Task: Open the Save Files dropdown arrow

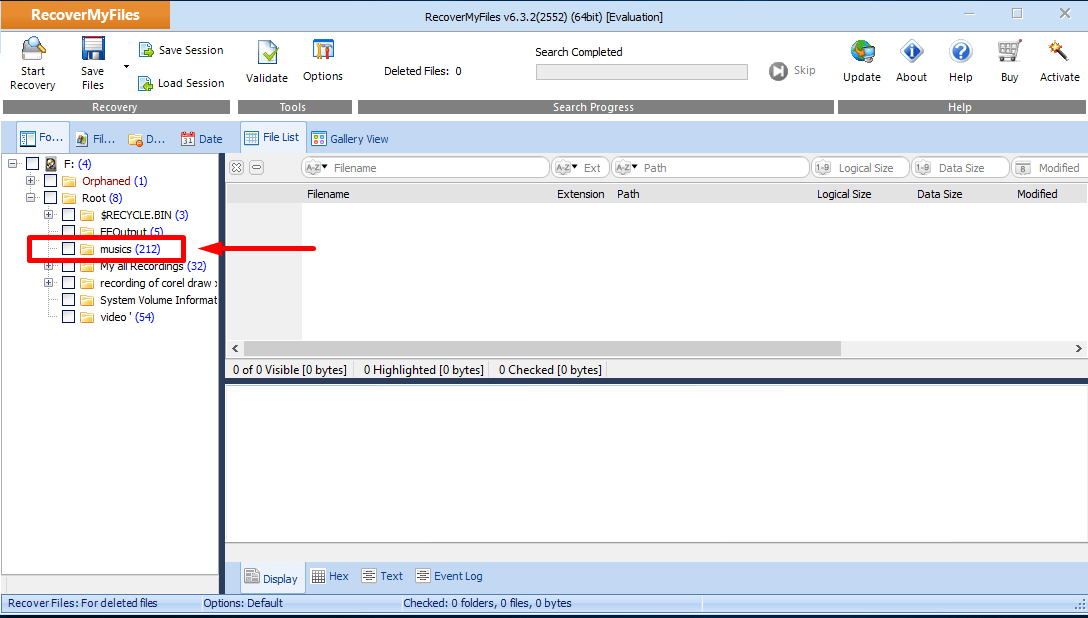Action: (126, 67)
